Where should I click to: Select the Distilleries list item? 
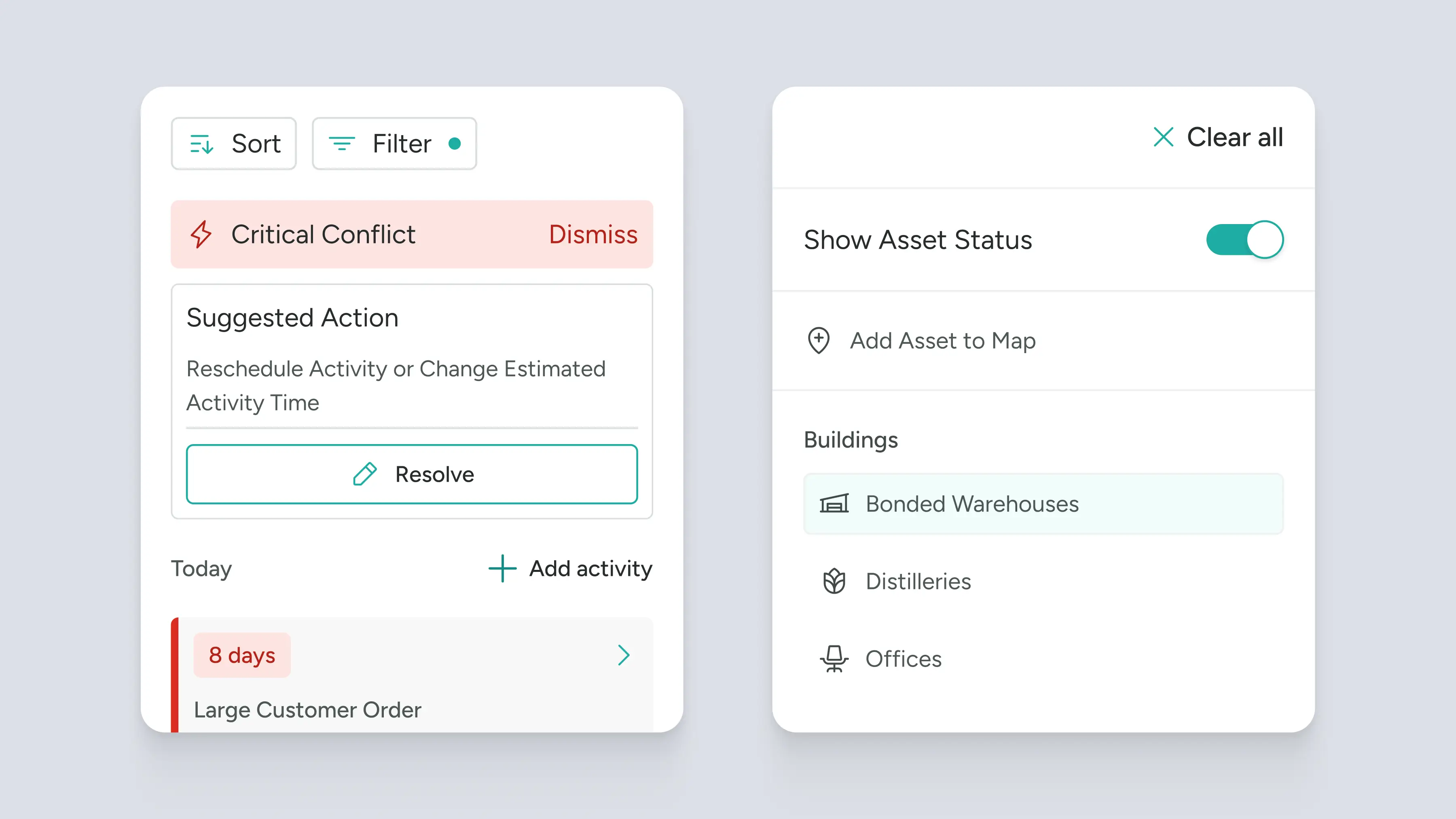918,582
